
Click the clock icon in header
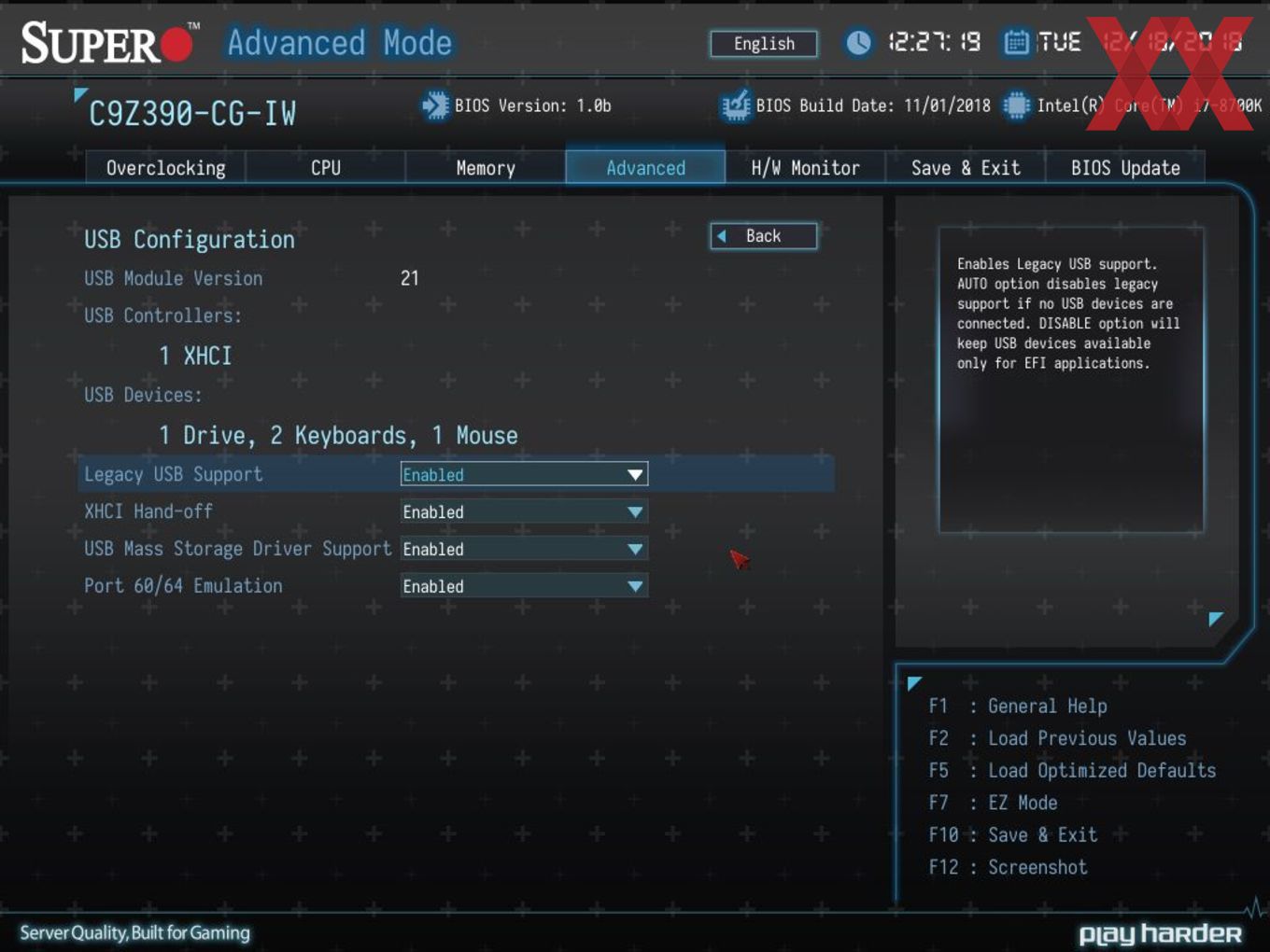click(x=858, y=42)
